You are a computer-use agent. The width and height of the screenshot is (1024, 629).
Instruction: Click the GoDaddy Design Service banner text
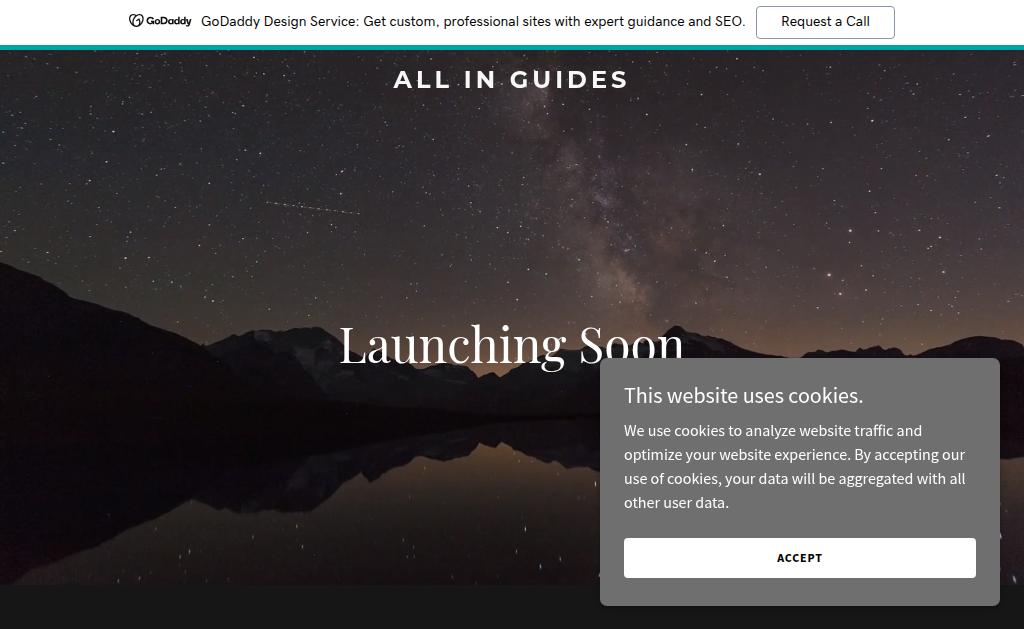[x=473, y=22]
